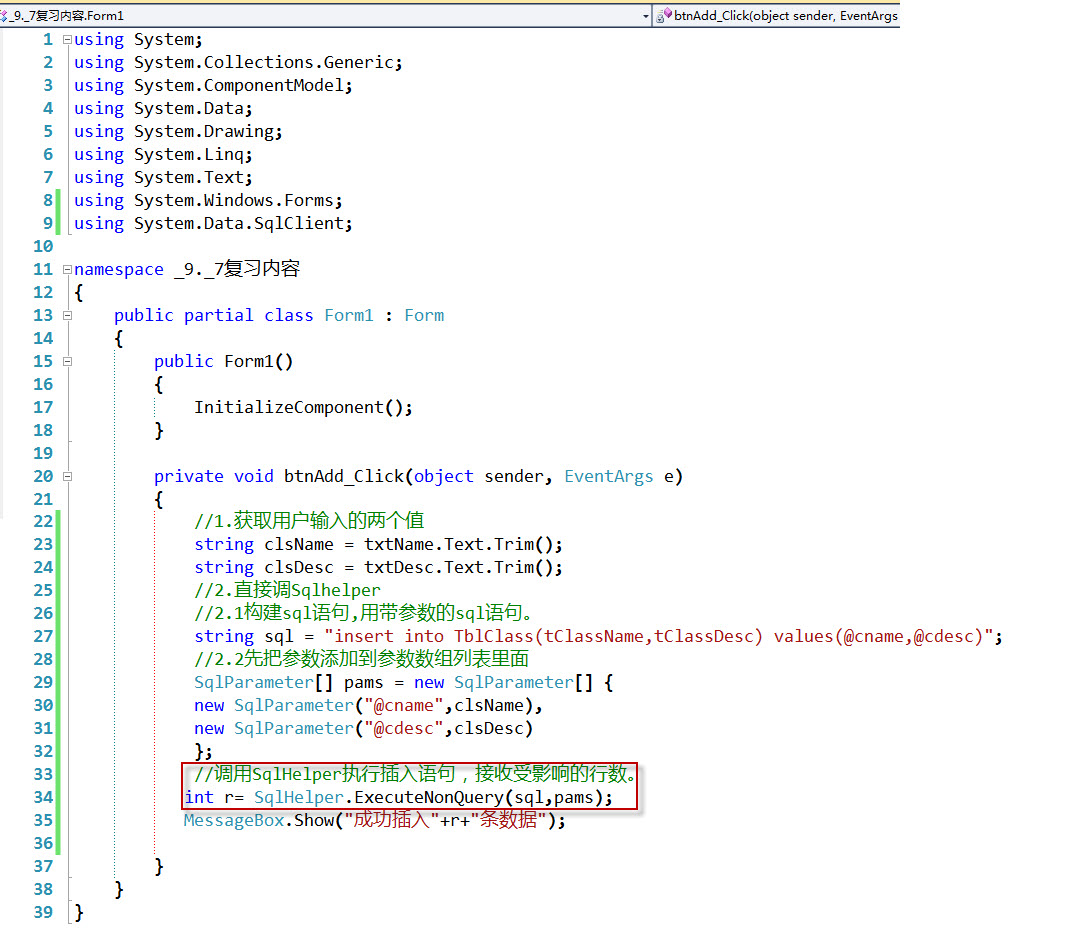Click 'EventArgs' type on line 20

[x=608, y=476]
